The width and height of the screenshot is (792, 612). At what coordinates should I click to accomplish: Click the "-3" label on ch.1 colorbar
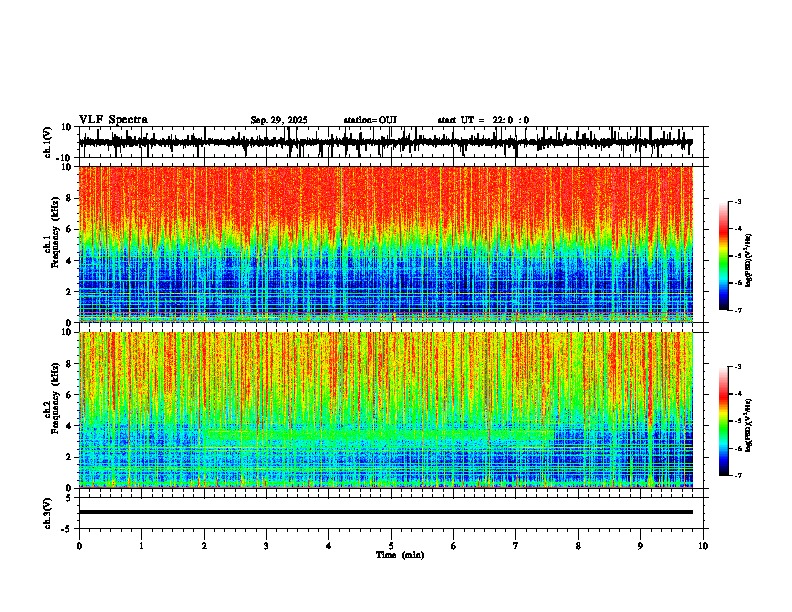pyautogui.click(x=737, y=201)
